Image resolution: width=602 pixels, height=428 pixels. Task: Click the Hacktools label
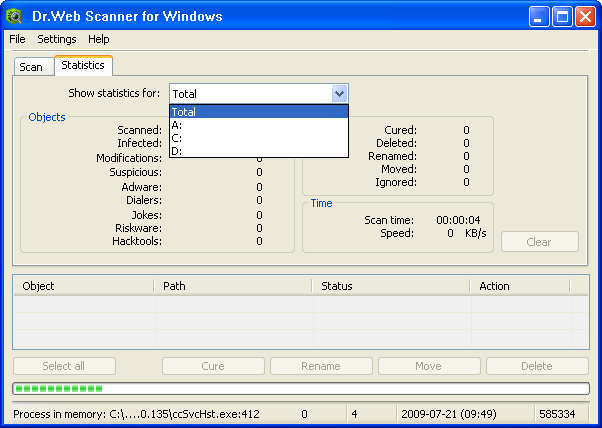click(137, 241)
